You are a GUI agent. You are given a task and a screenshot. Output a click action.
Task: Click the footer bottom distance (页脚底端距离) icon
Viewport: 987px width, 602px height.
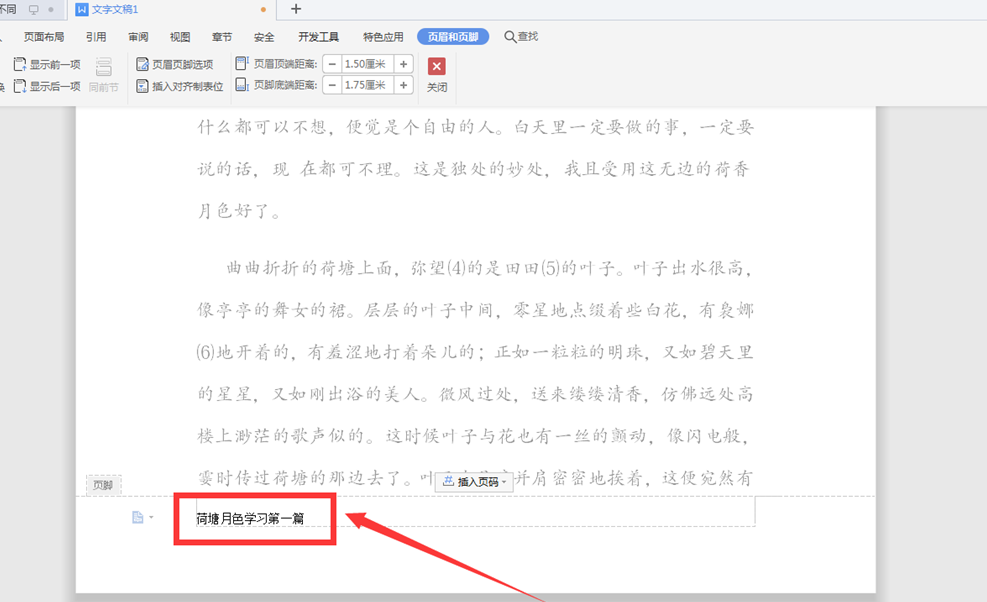coord(242,84)
